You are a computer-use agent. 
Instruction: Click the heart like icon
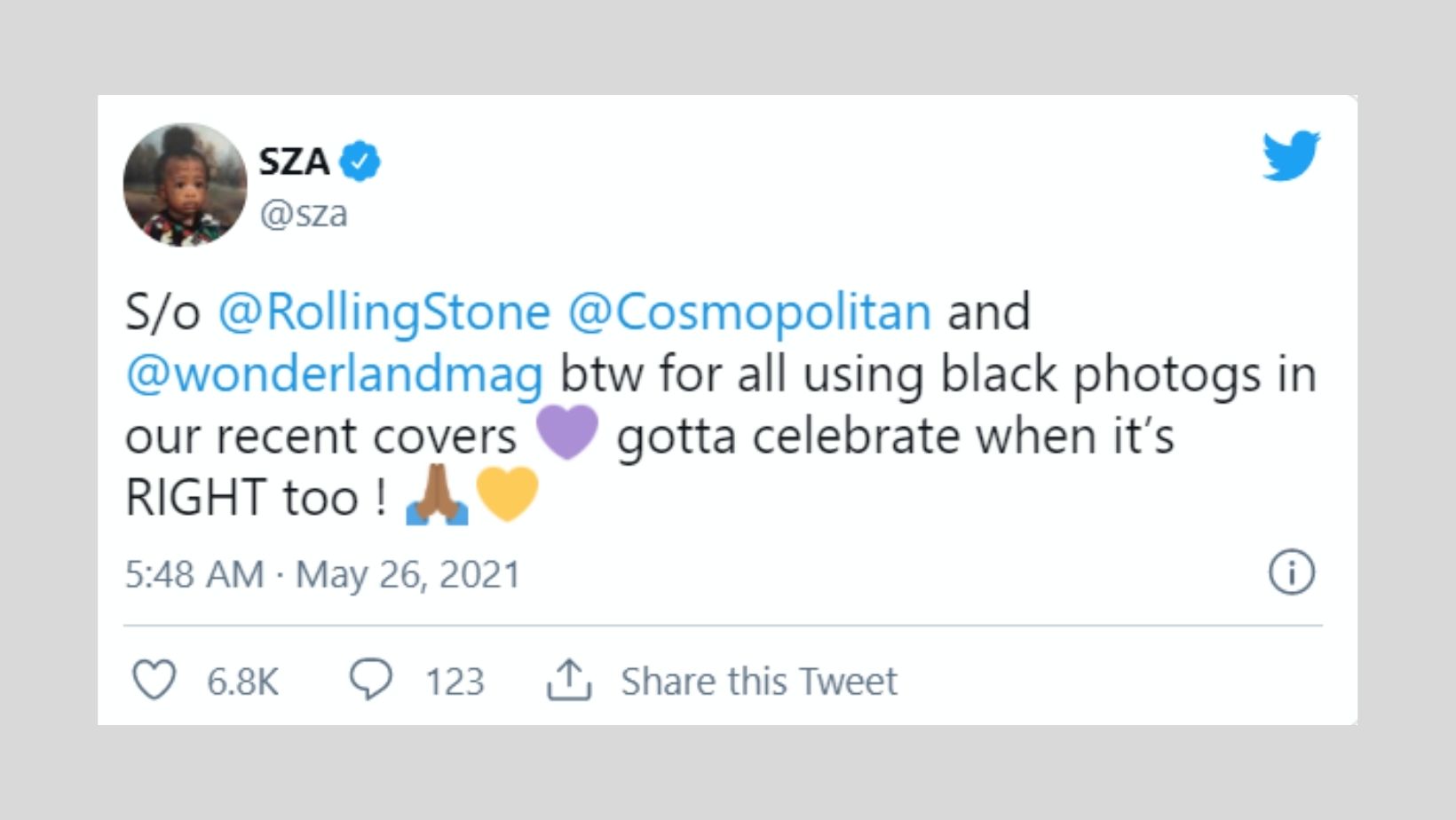click(154, 681)
